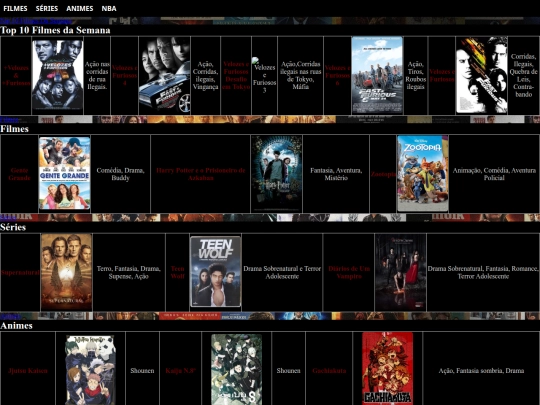This screenshot has width=540, height=405.
Task: Open the first Fast and Furious white poster
Action: [481, 76]
